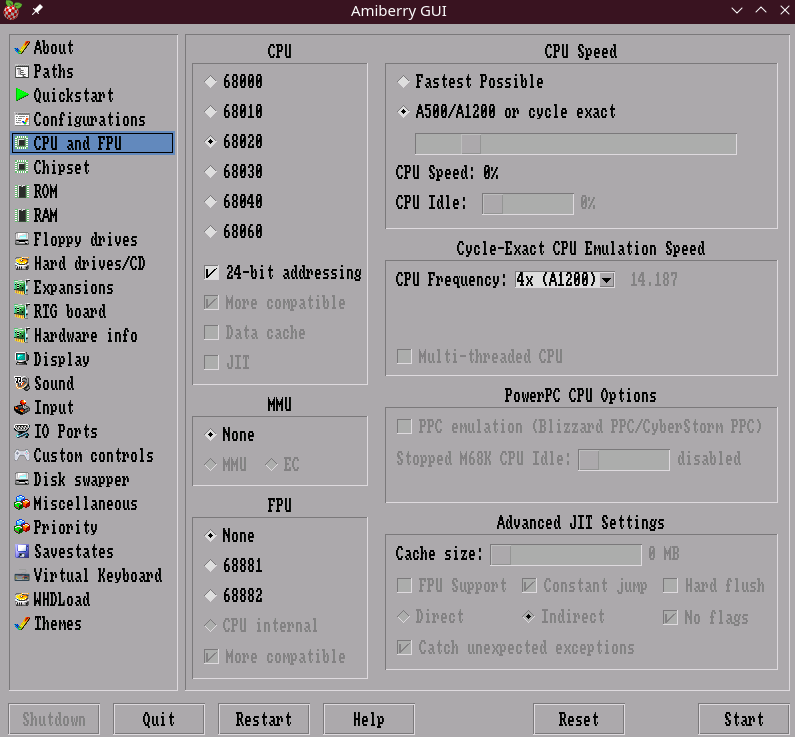The height and width of the screenshot is (737, 795).
Task: Open the CPU and FPU page
Action: click(x=92, y=143)
